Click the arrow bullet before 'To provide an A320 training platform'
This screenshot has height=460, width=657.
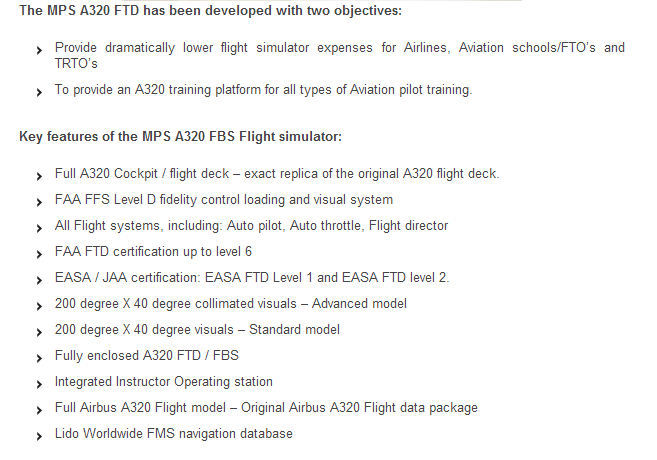[x=39, y=92]
